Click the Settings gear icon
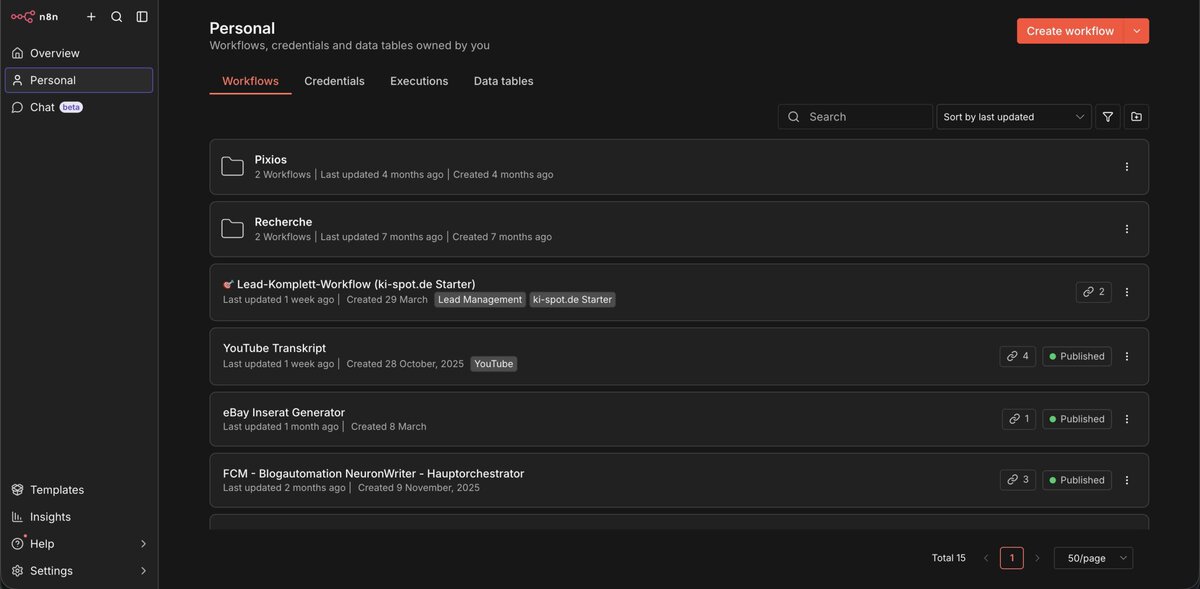 click(17, 571)
